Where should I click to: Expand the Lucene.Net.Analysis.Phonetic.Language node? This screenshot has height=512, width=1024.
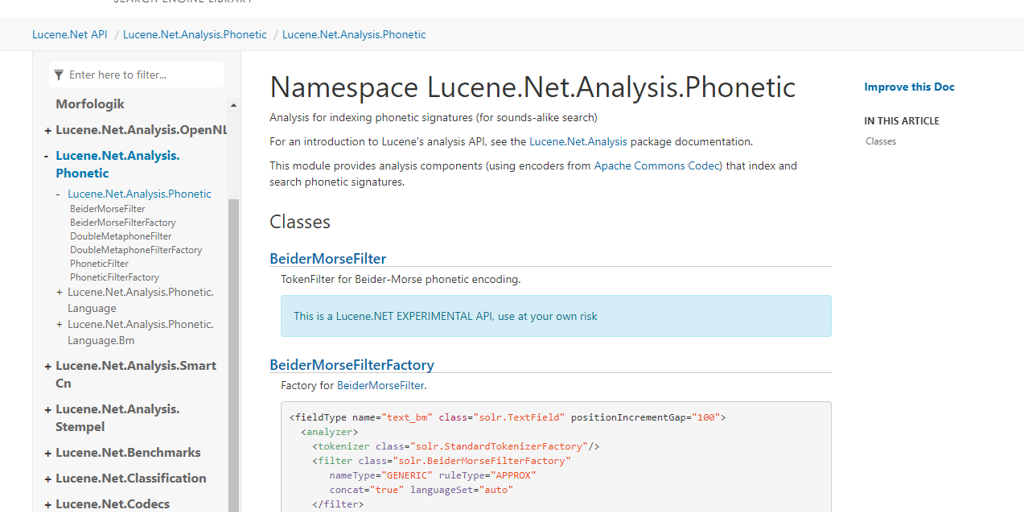tap(60, 293)
